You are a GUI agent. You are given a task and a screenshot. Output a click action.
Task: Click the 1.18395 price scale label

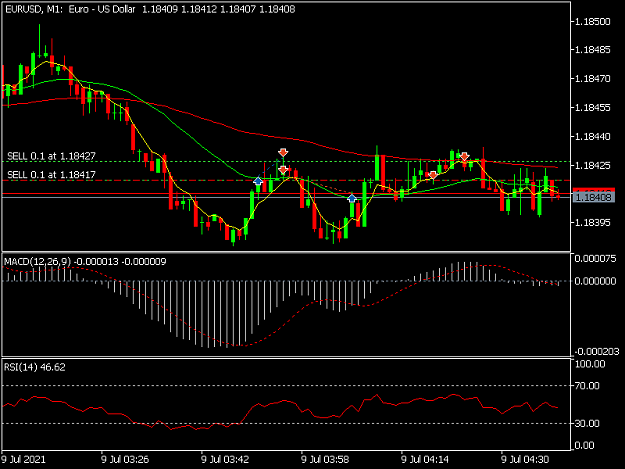coord(592,222)
